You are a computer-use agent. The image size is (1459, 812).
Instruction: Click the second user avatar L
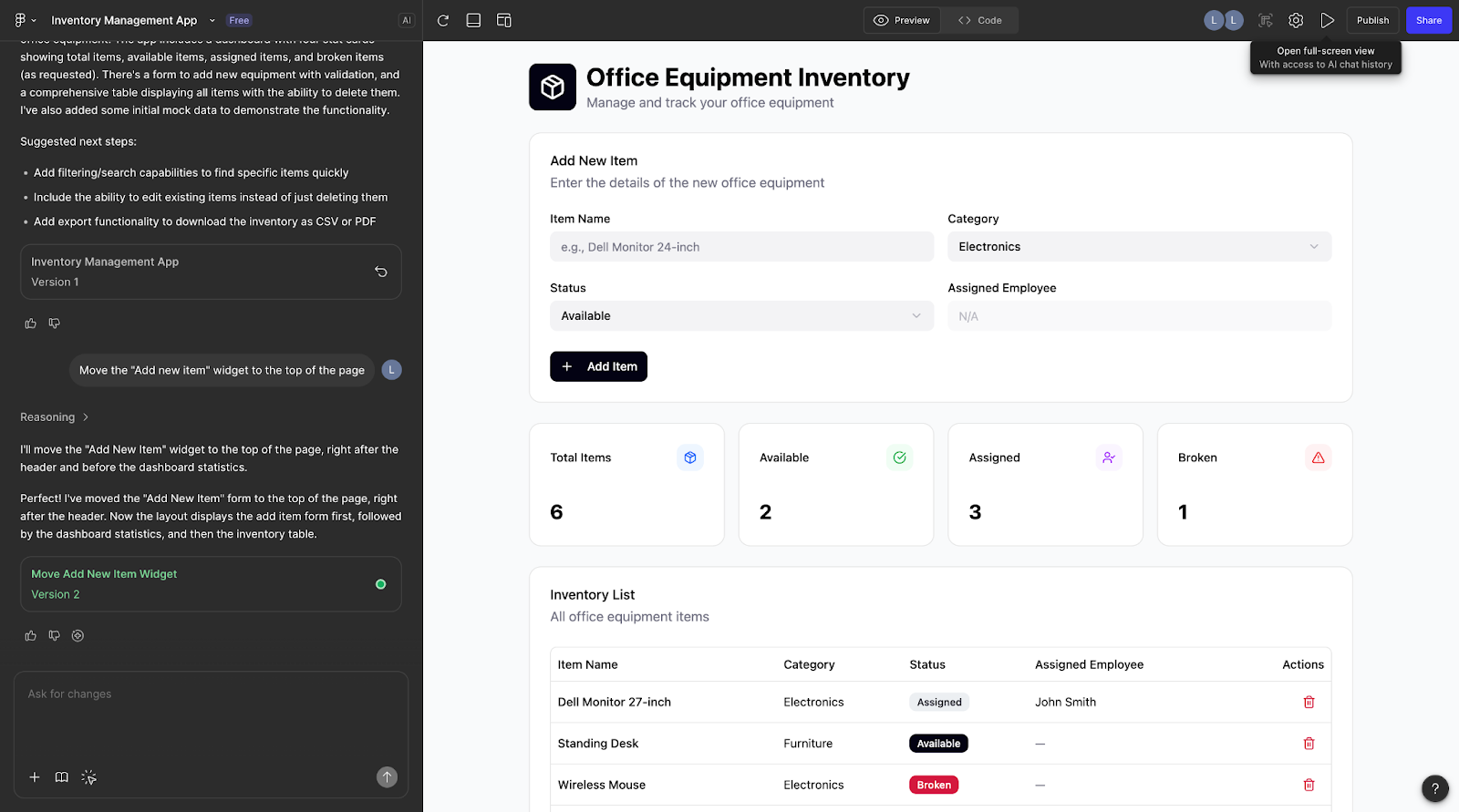1234,20
